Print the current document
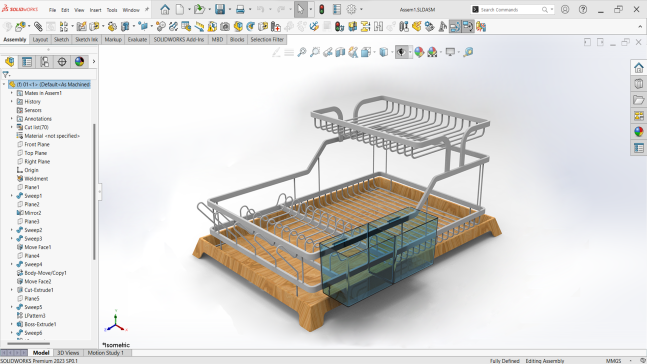647x364 pixels. [x=240, y=9]
